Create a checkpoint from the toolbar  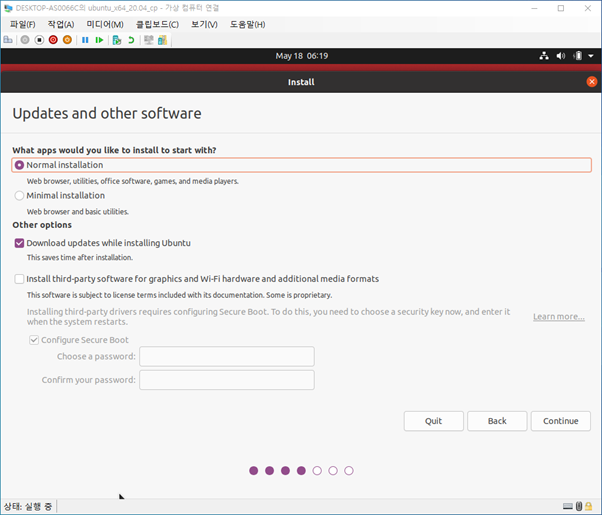coord(117,40)
